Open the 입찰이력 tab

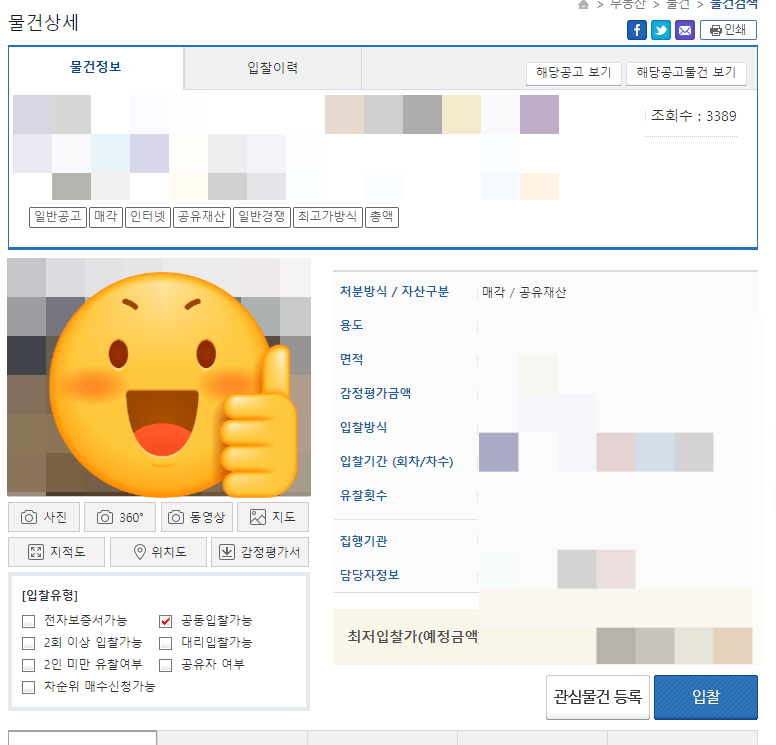[x=273, y=68]
